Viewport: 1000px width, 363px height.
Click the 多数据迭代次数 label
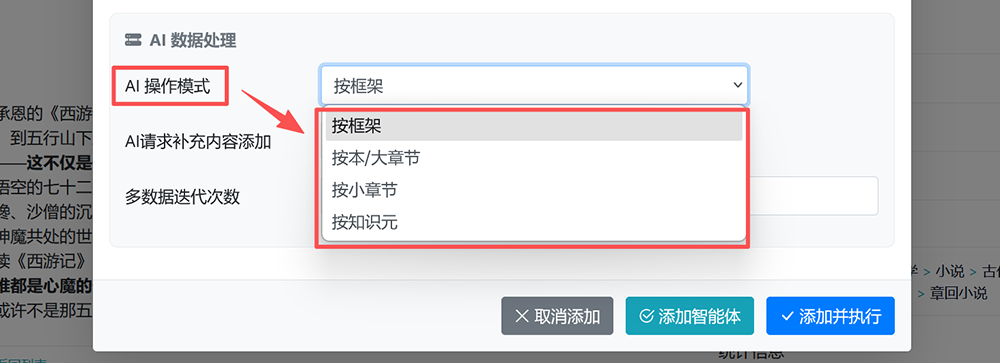click(182, 196)
